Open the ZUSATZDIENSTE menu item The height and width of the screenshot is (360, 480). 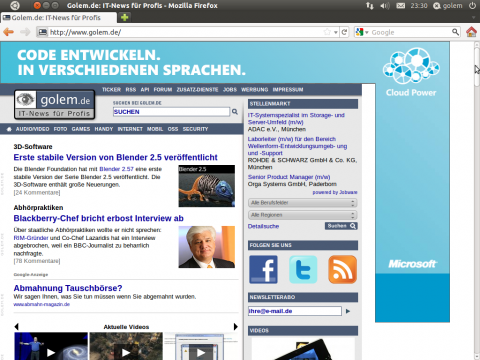point(197,90)
